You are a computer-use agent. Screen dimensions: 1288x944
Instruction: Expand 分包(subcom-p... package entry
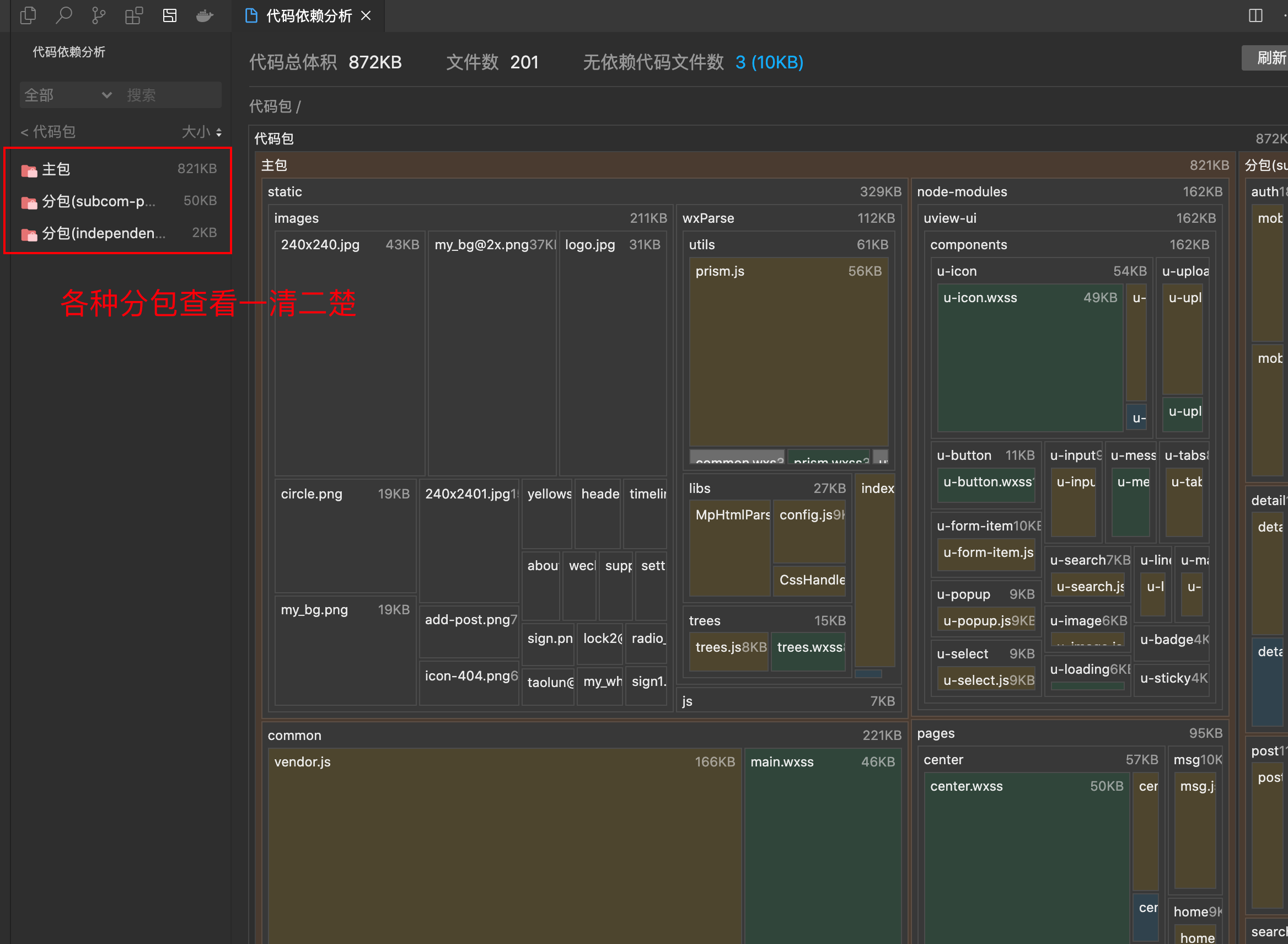[98, 201]
